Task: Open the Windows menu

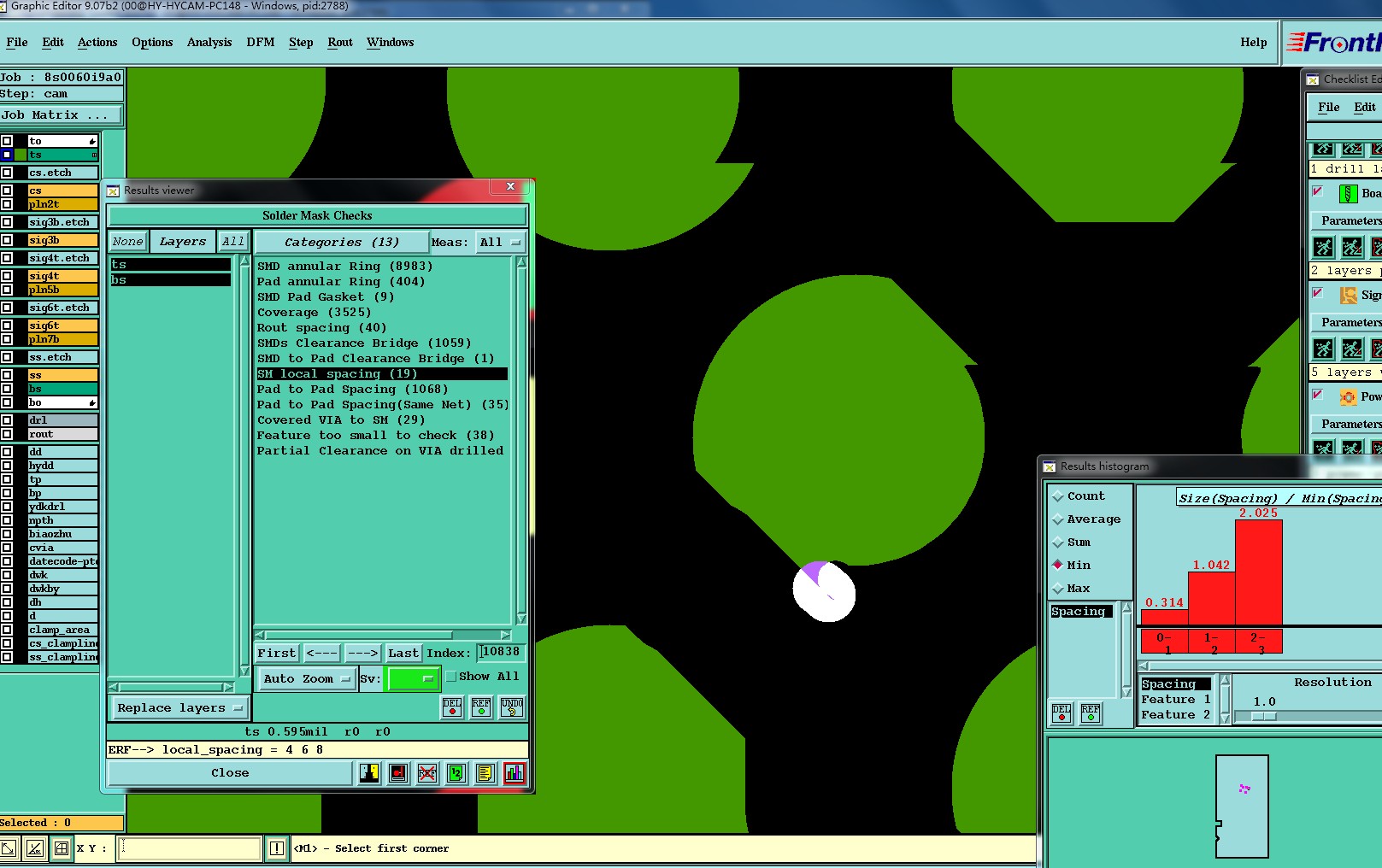Action: (x=391, y=43)
